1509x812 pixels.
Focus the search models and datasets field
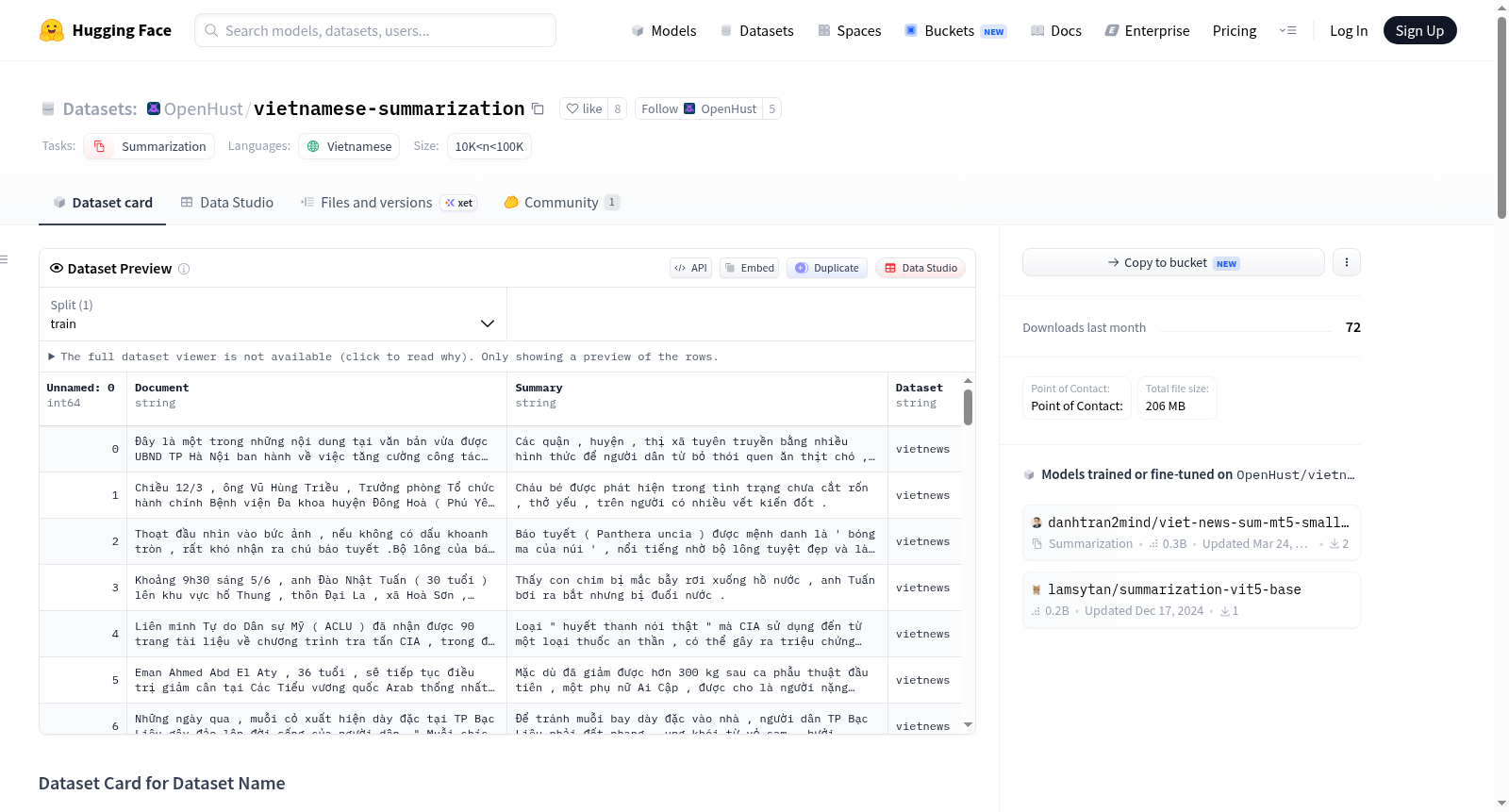coord(375,30)
